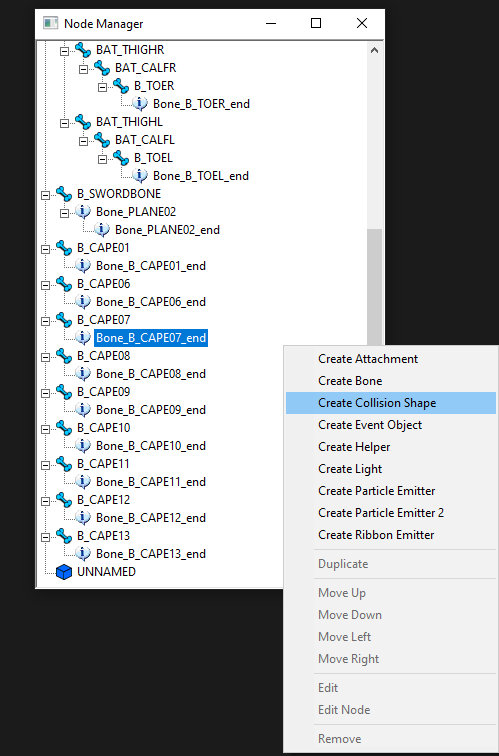Click the helper icon of Bone_B_CAPE07_end
This screenshot has height=756, width=499.
point(83,338)
